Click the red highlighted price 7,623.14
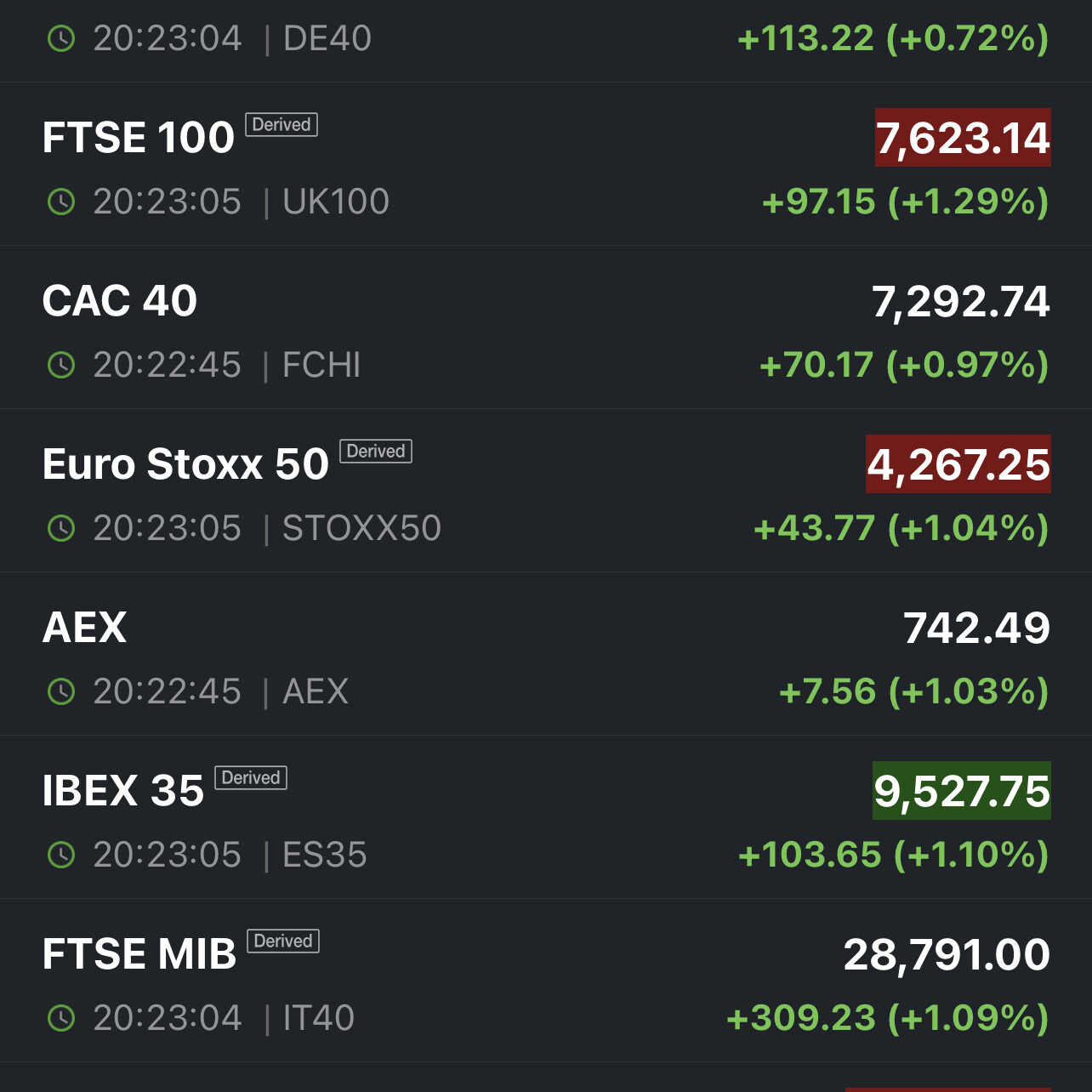 point(963,138)
